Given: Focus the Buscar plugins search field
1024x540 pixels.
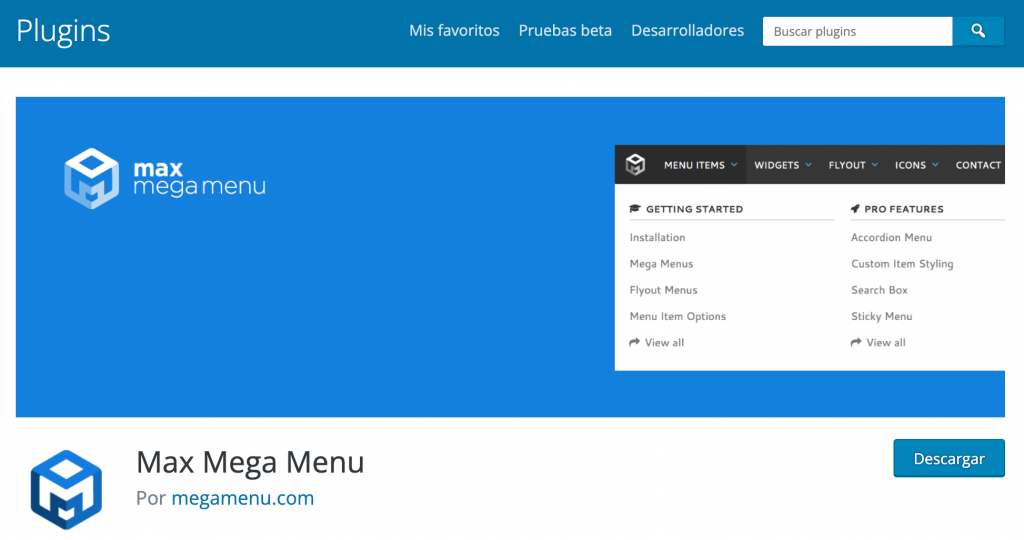Looking at the screenshot, I should click(x=857, y=31).
